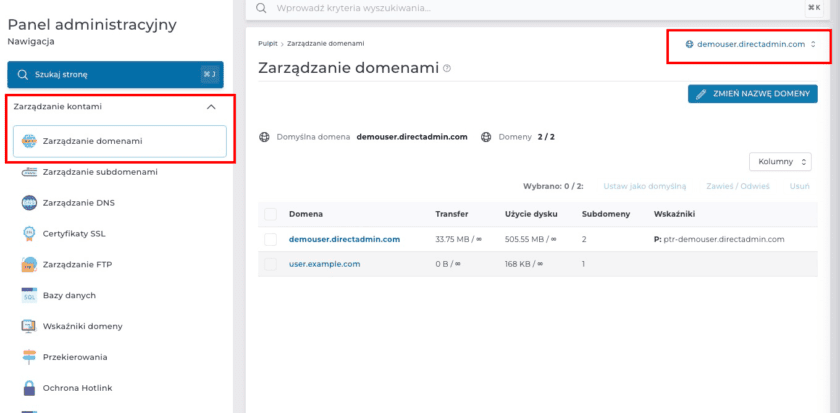Screen dimensions: 840x413
Task: Click the 168 KB / ∞ disk usage
Action: 524,264
